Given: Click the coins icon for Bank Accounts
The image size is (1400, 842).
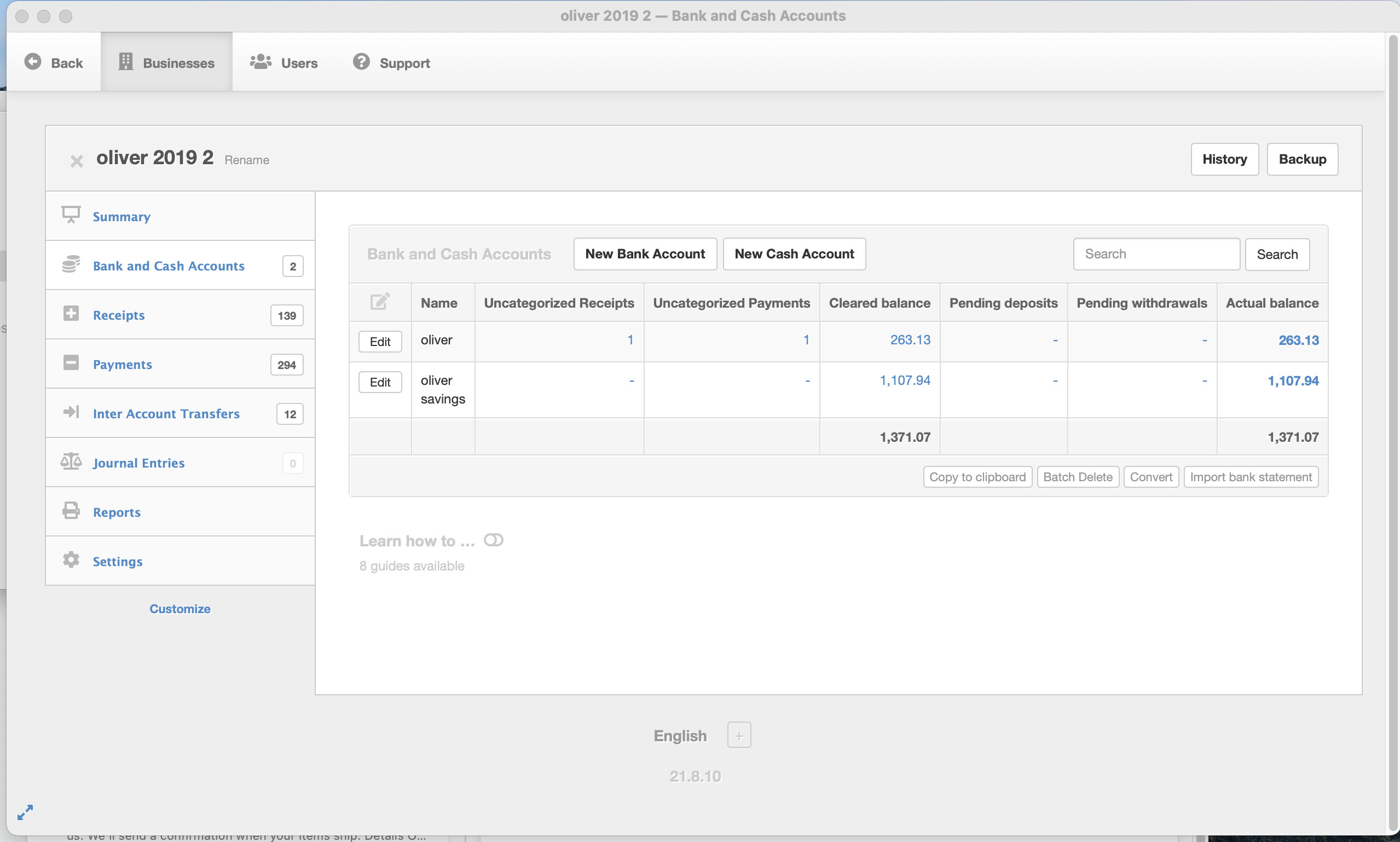Looking at the screenshot, I should pyautogui.click(x=71, y=264).
